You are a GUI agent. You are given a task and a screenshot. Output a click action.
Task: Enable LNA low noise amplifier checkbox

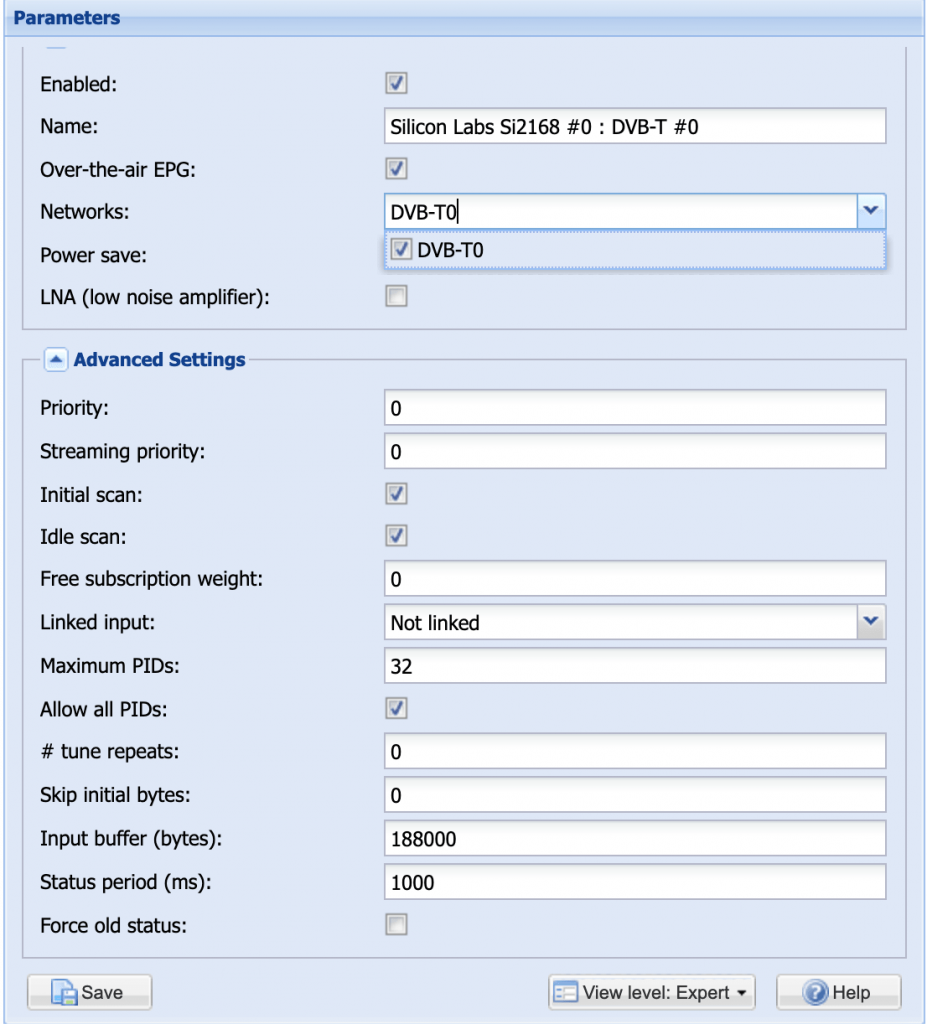click(x=397, y=296)
